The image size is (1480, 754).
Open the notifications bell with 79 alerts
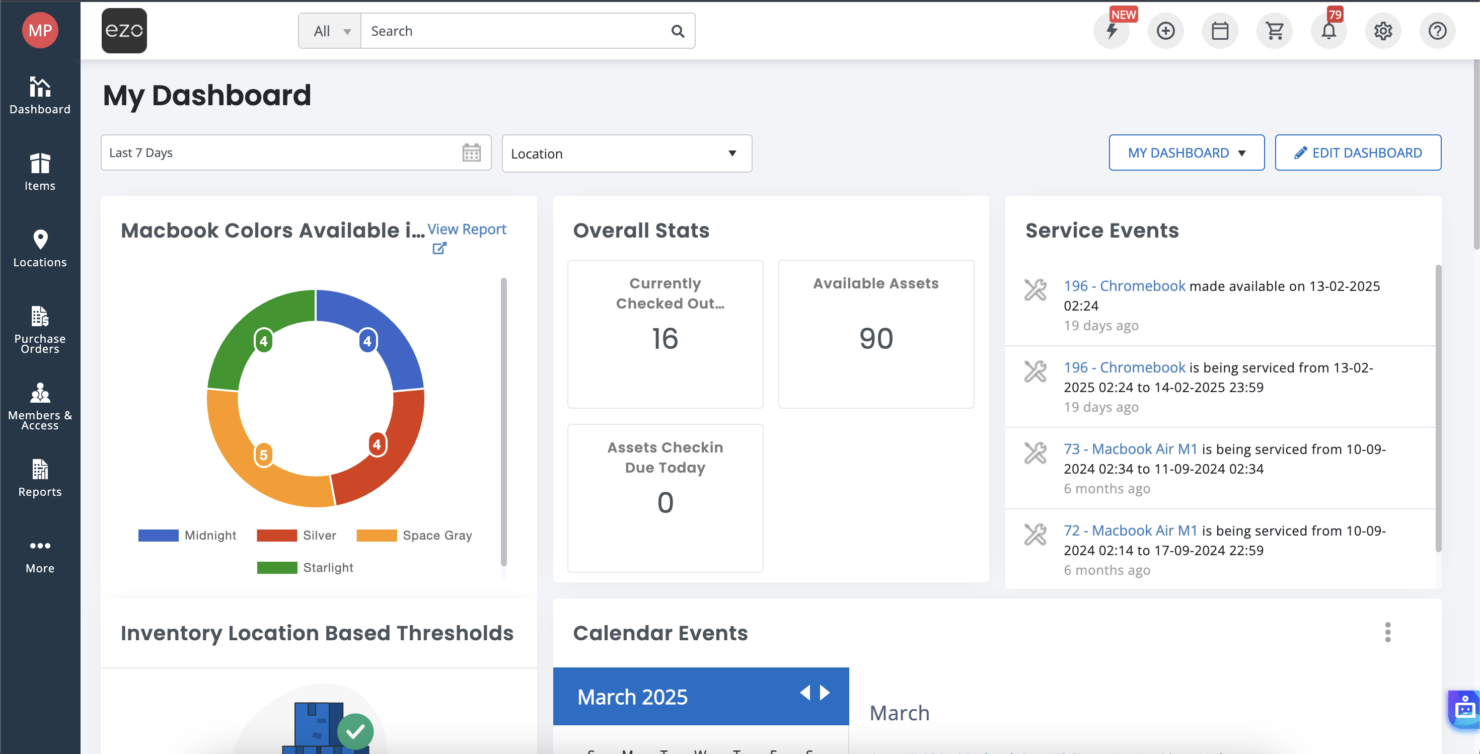pyautogui.click(x=1328, y=31)
